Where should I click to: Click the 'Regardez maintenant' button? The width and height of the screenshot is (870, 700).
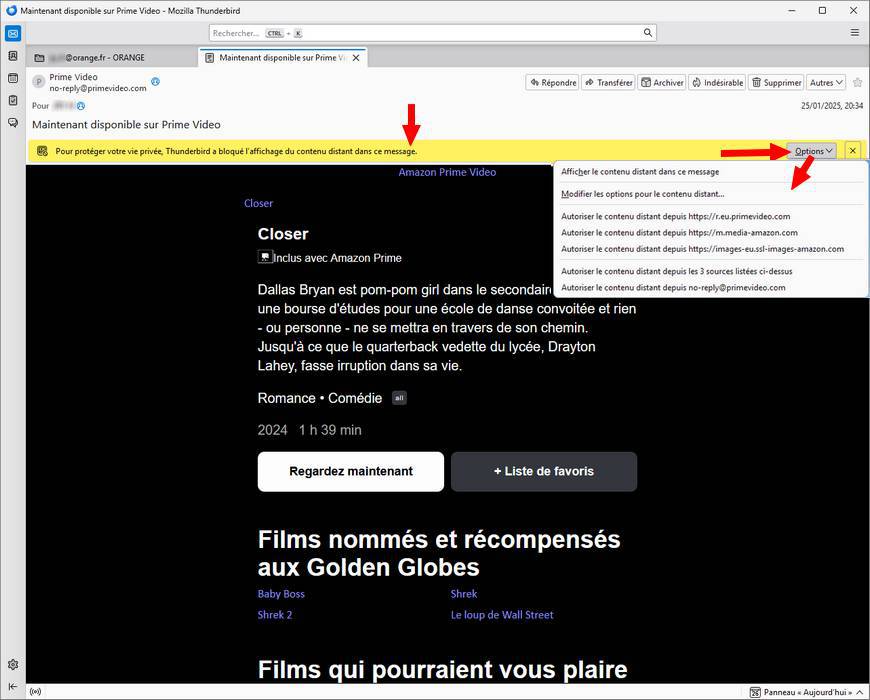coord(351,471)
